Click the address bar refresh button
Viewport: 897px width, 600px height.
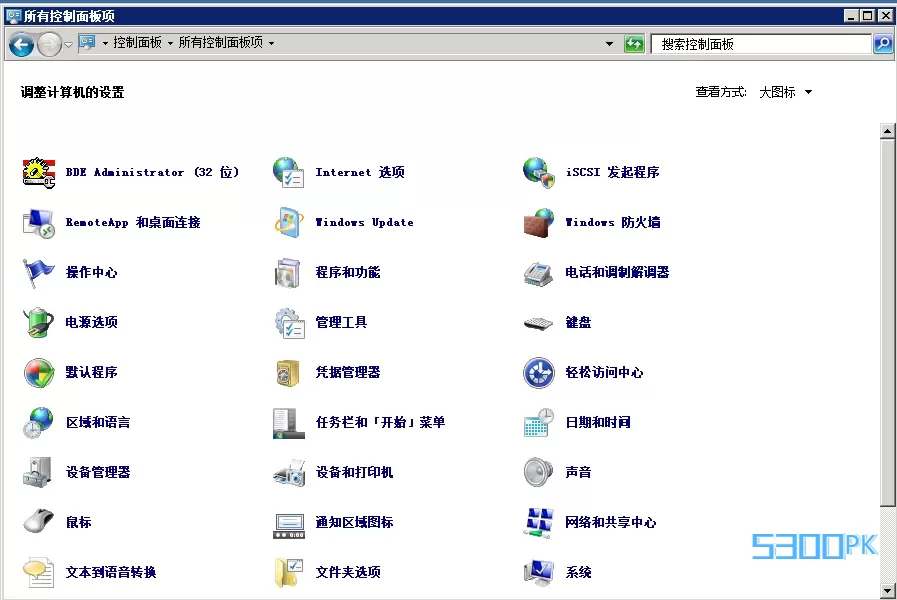[634, 43]
